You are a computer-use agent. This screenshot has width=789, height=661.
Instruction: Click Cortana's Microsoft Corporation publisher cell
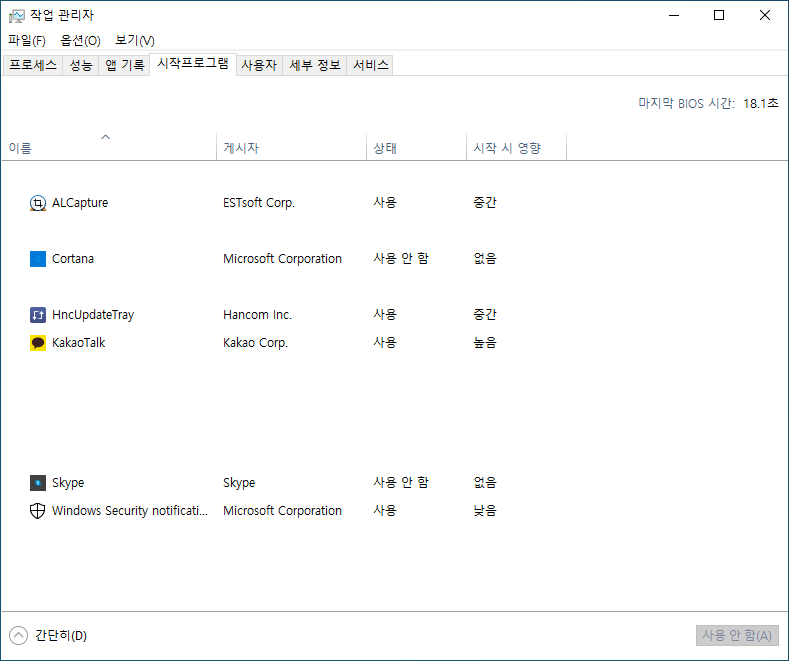(x=282, y=259)
